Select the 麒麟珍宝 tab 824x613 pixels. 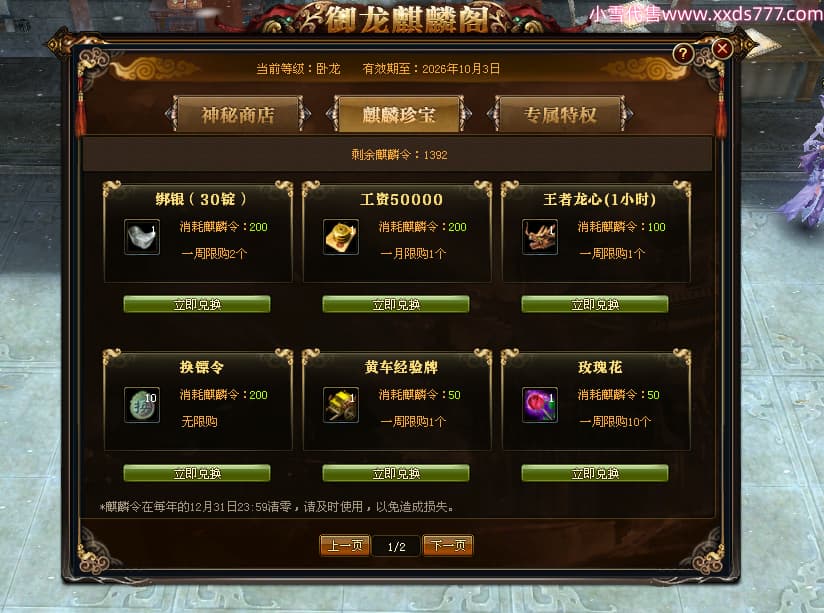(399, 114)
